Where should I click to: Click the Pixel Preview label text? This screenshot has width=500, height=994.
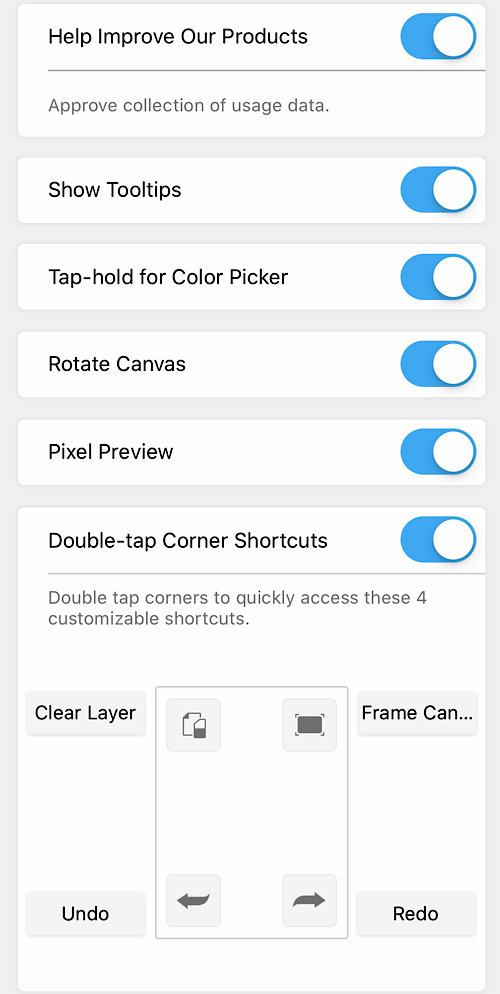pyautogui.click(x=110, y=451)
